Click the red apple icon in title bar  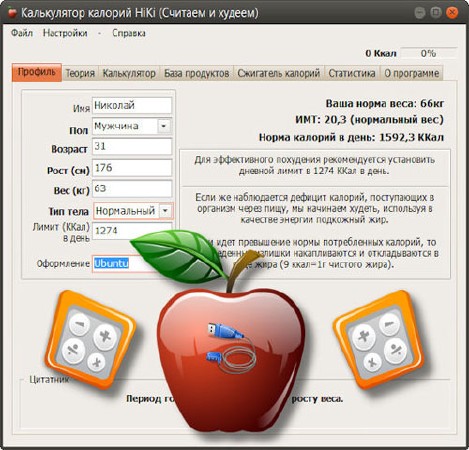pyautogui.click(x=12, y=13)
